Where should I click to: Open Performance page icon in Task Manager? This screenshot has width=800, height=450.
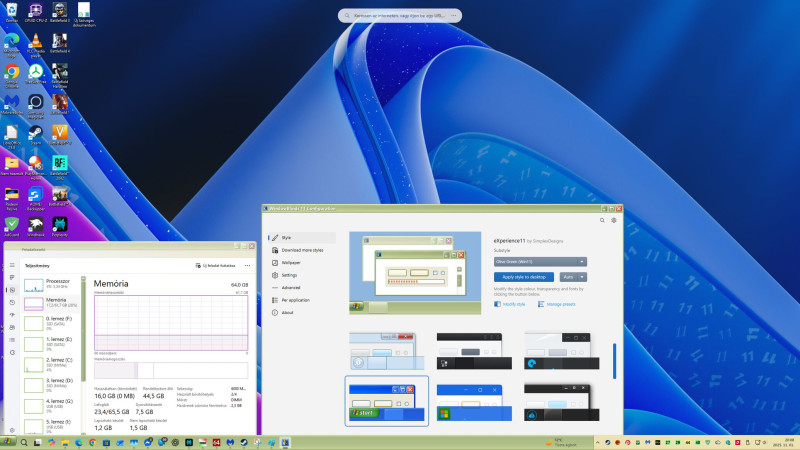[12, 290]
